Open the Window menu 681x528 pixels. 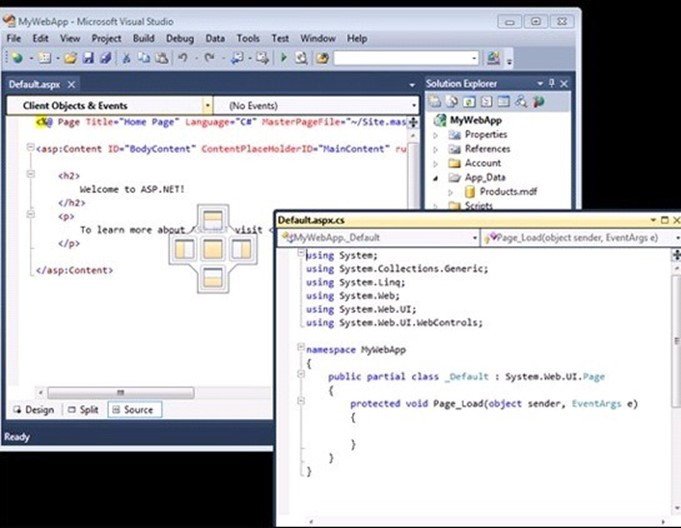click(x=318, y=38)
